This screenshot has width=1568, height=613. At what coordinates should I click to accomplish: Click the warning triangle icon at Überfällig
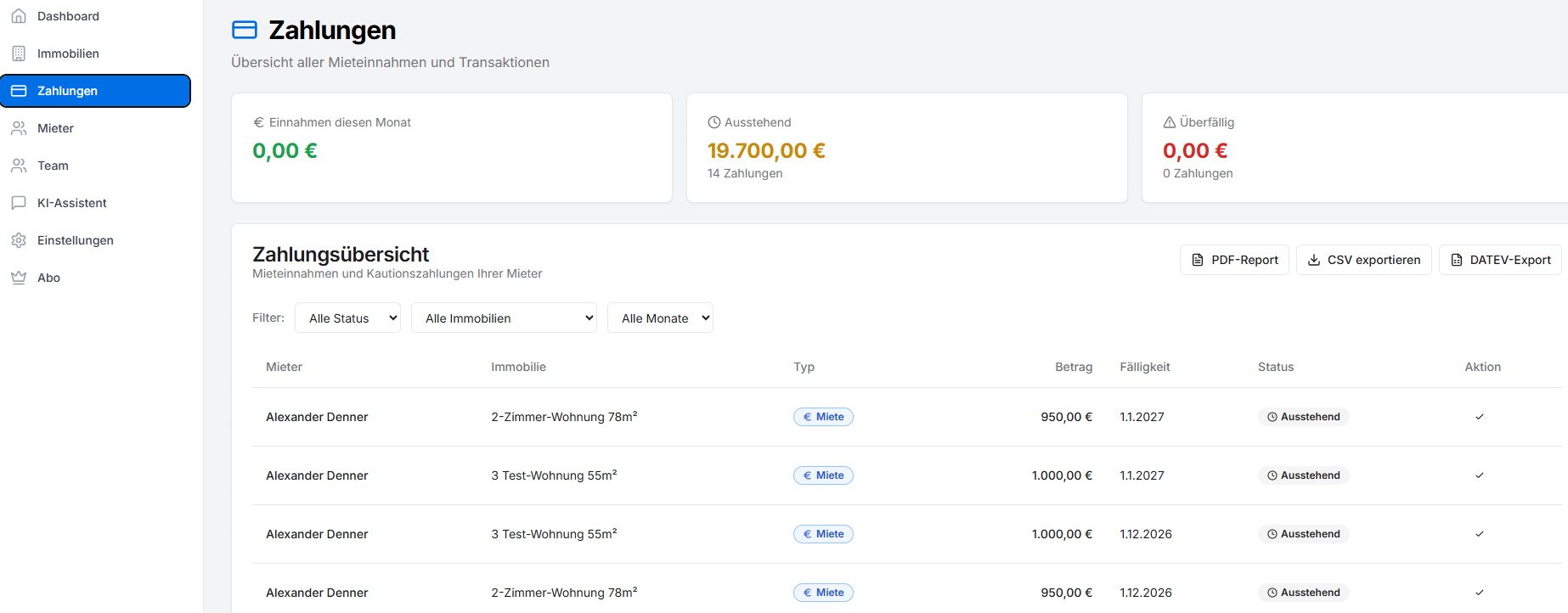1169,122
